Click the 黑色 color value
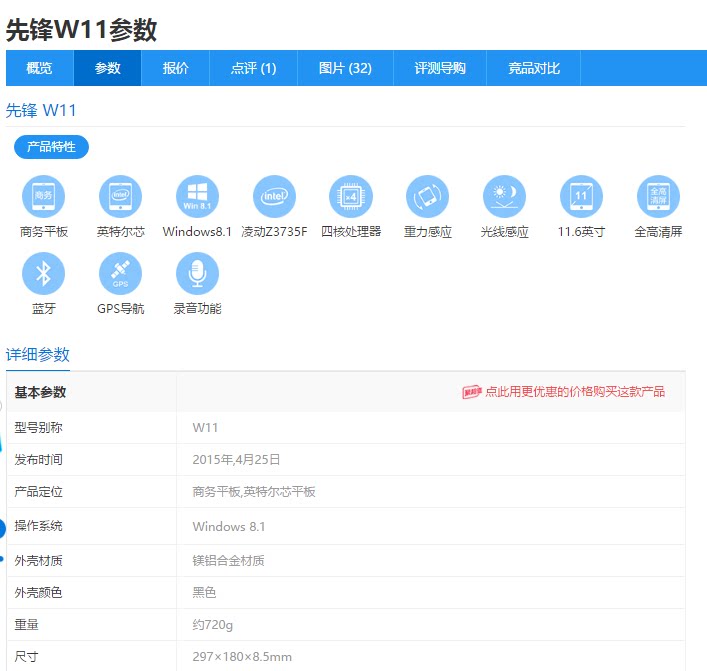The width and height of the screenshot is (707, 671). (204, 593)
